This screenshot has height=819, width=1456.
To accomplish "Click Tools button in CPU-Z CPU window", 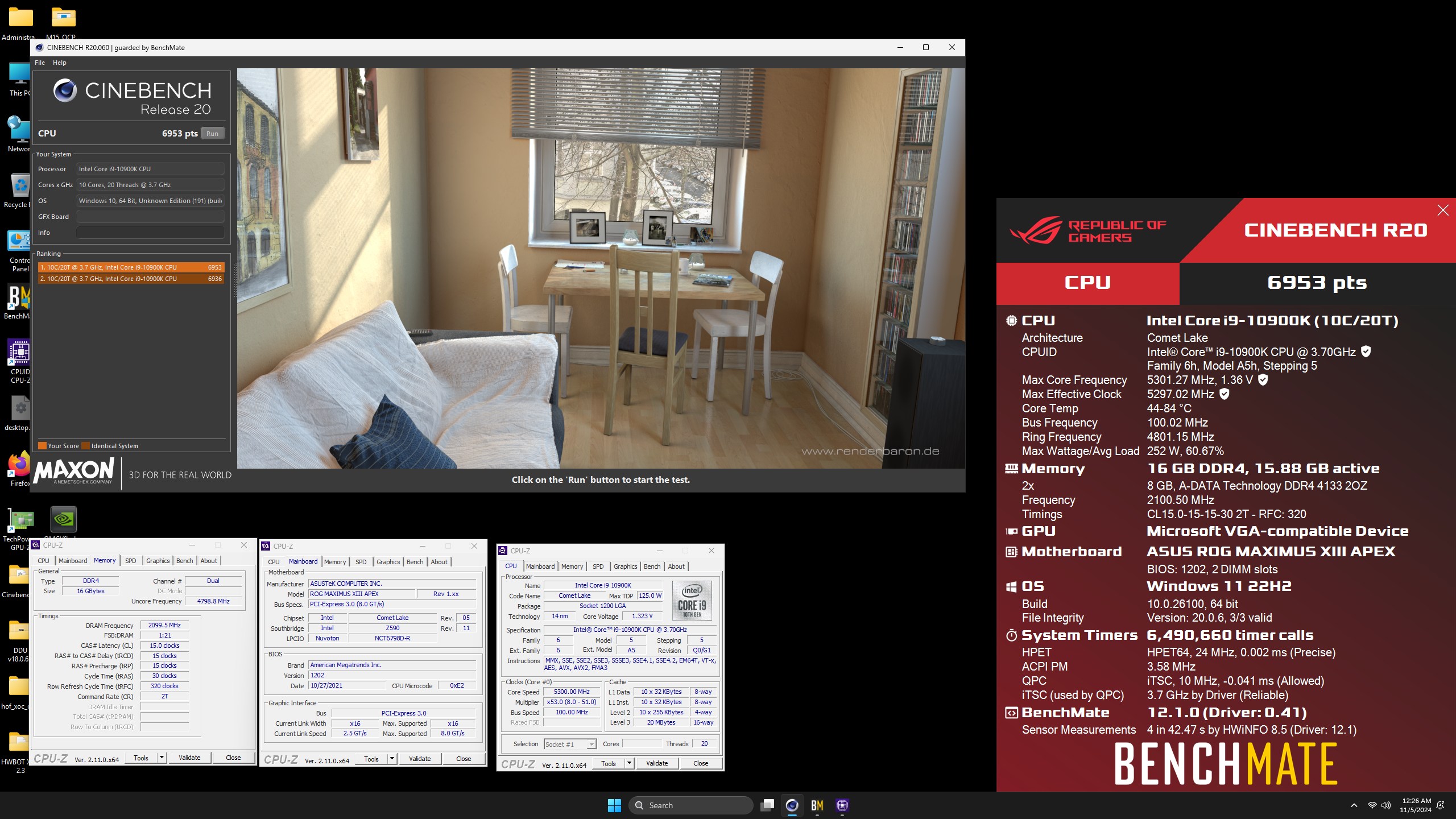I will tap(609, 763).
